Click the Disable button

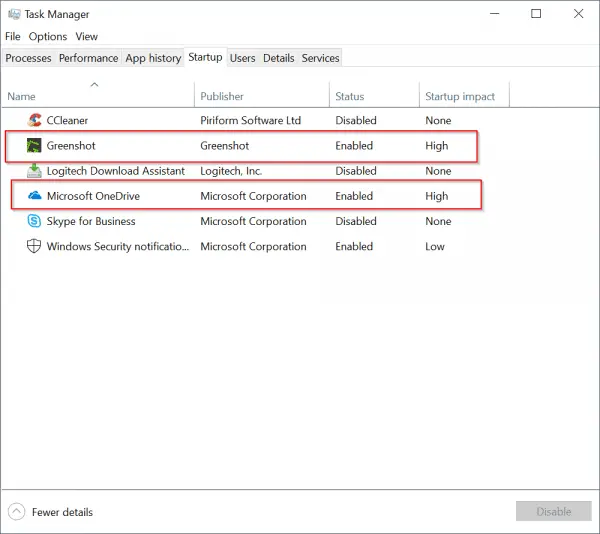pos(553,511)
